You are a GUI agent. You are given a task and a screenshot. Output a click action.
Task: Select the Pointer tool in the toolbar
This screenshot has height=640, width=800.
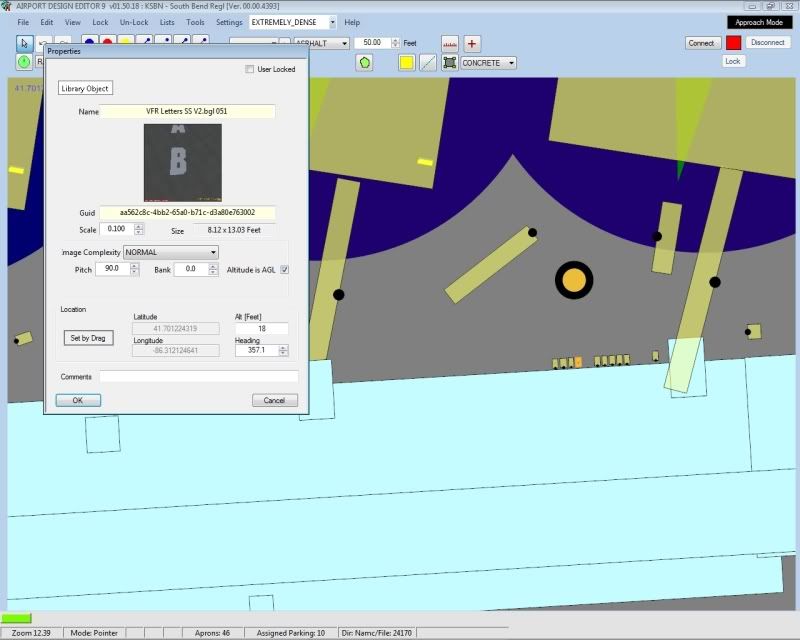(x=22, y=43)
